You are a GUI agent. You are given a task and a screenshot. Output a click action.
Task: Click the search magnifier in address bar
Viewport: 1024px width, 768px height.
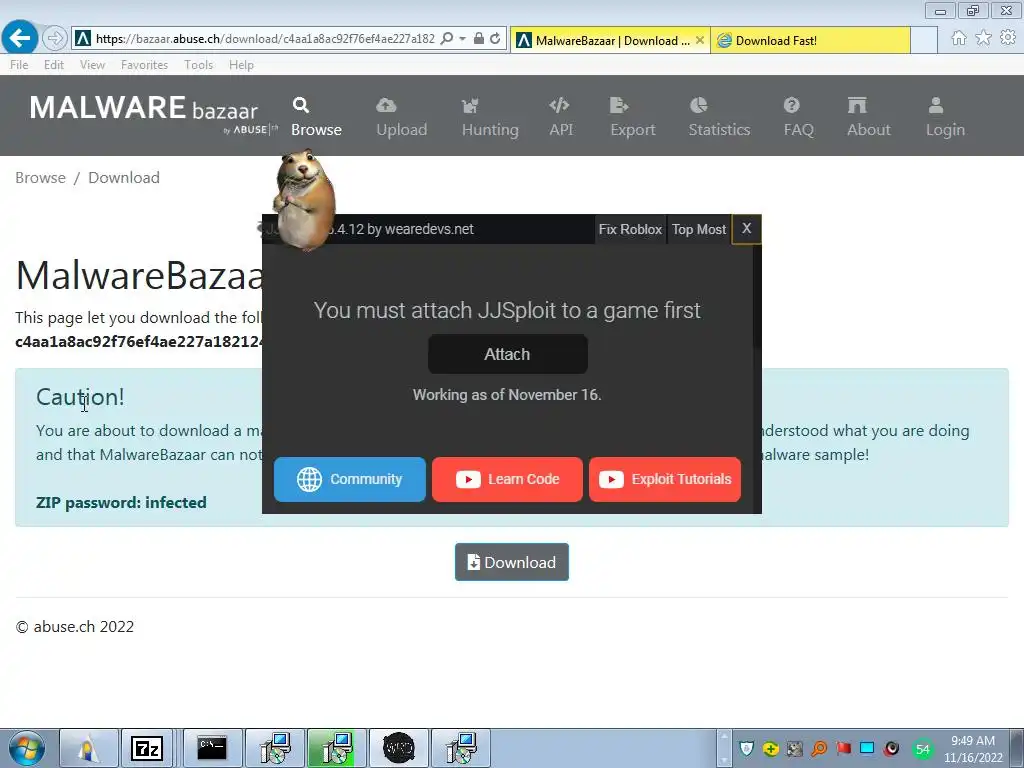coord(447,39)
